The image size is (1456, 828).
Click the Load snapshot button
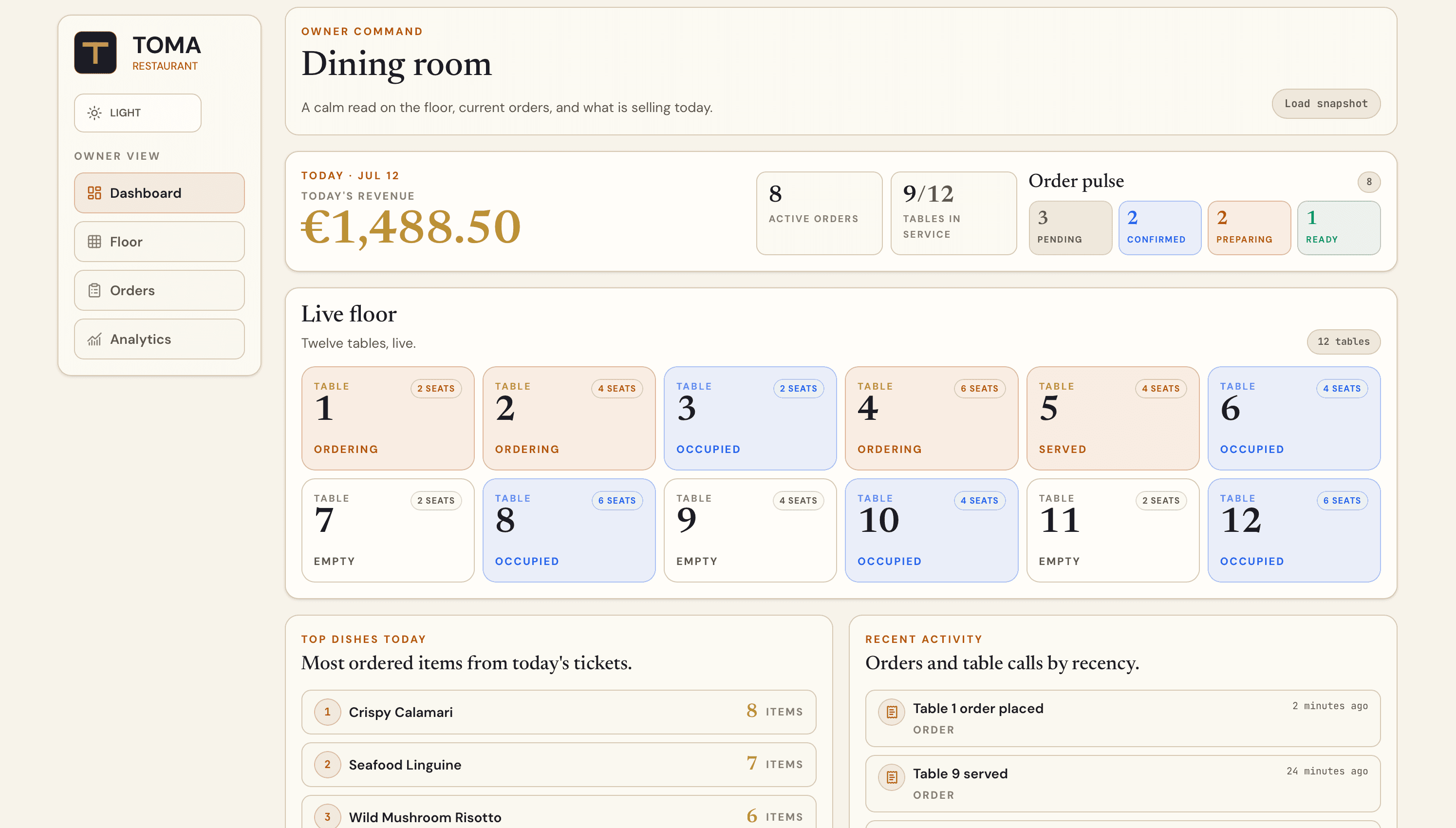click(x=1326, y=103)
